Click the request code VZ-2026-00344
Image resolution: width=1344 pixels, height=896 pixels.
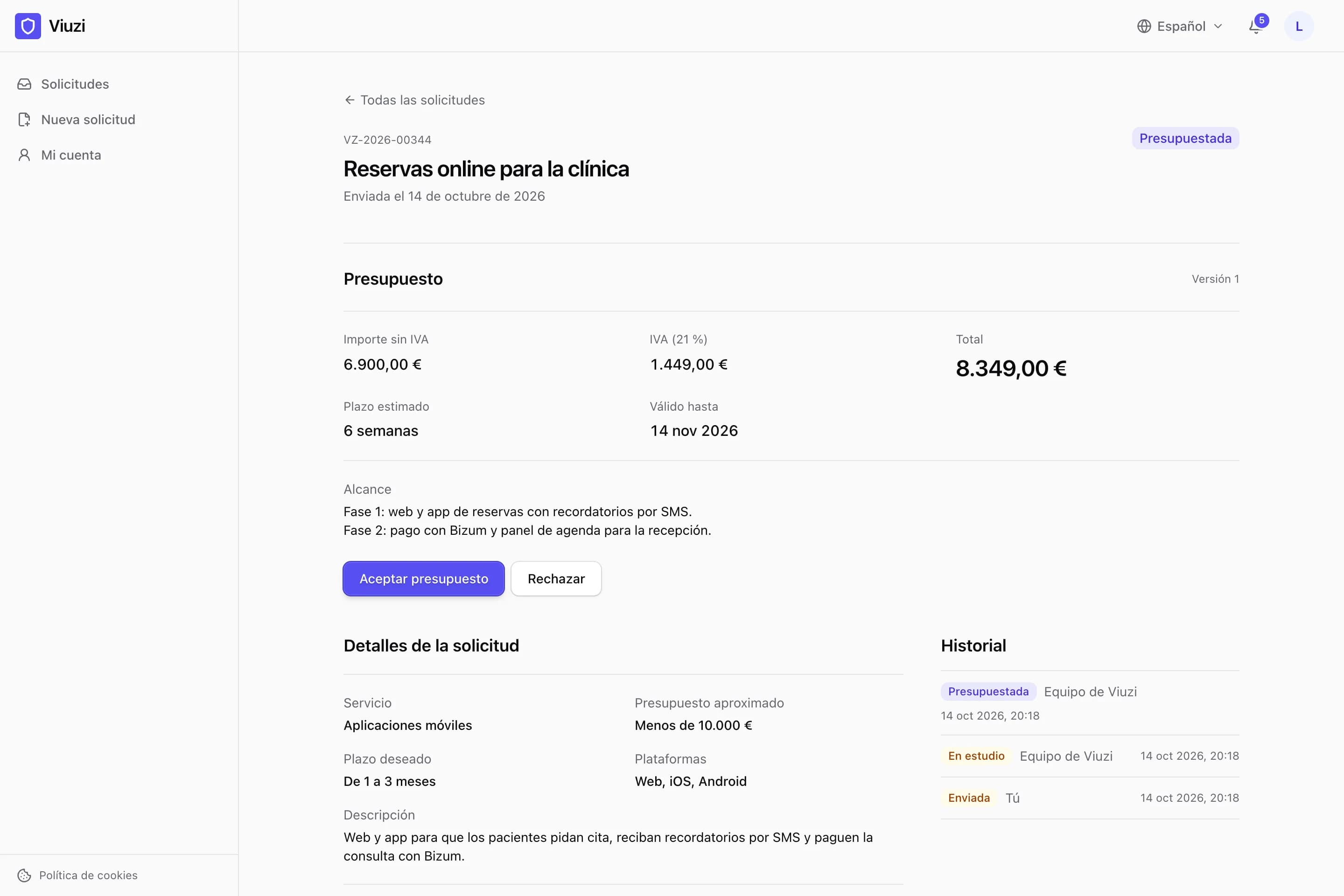(387, 140)
